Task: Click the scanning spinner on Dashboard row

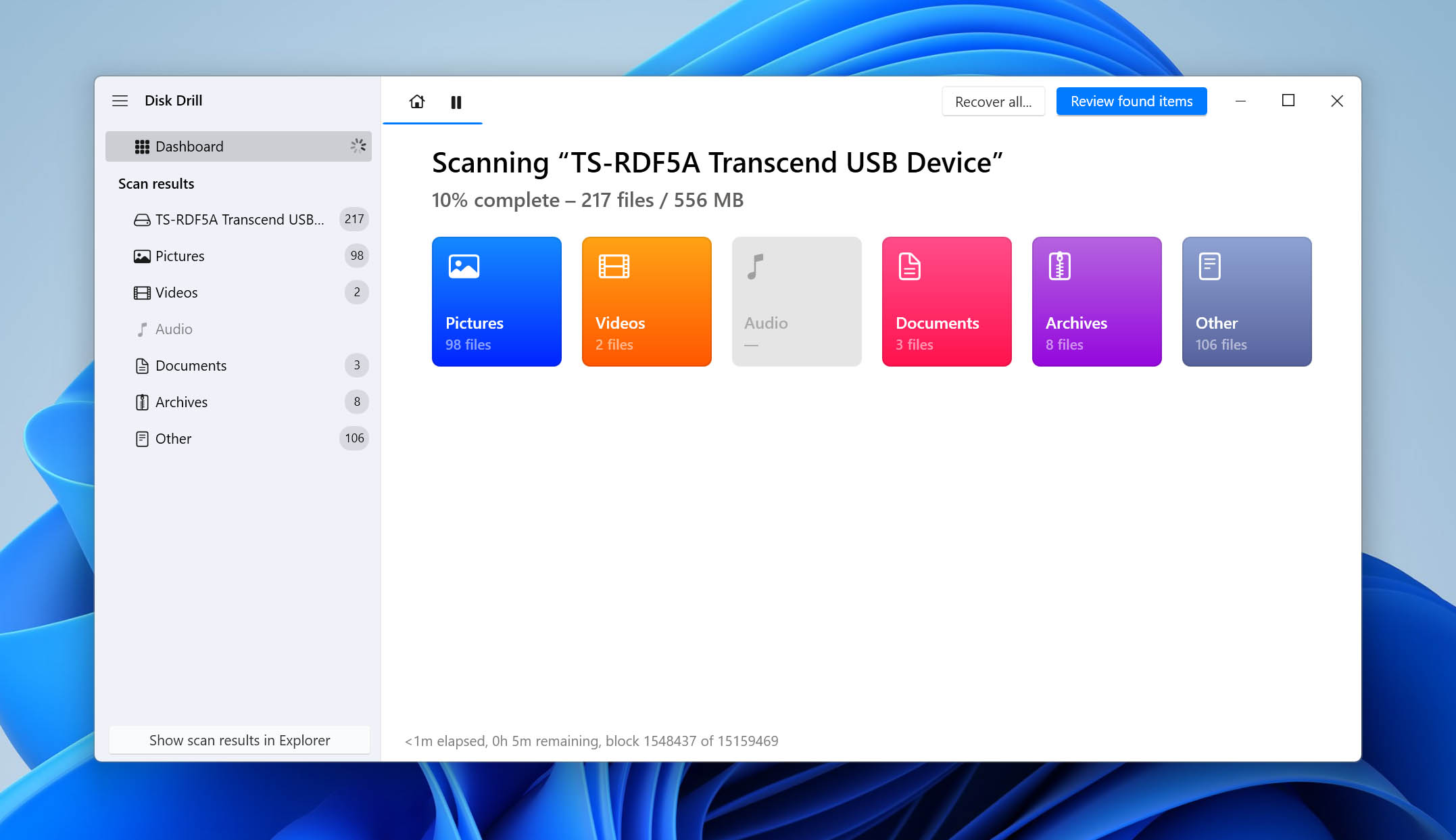Action: tap(358, 145)
